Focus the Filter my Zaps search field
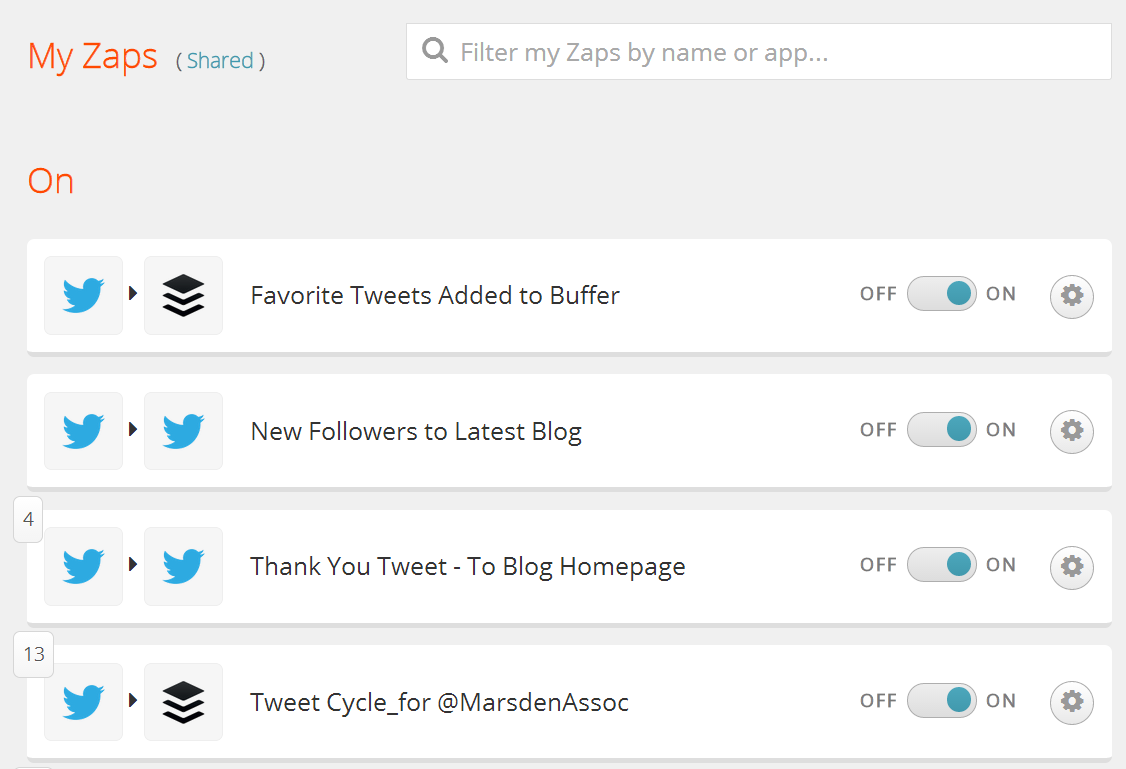 758,52
